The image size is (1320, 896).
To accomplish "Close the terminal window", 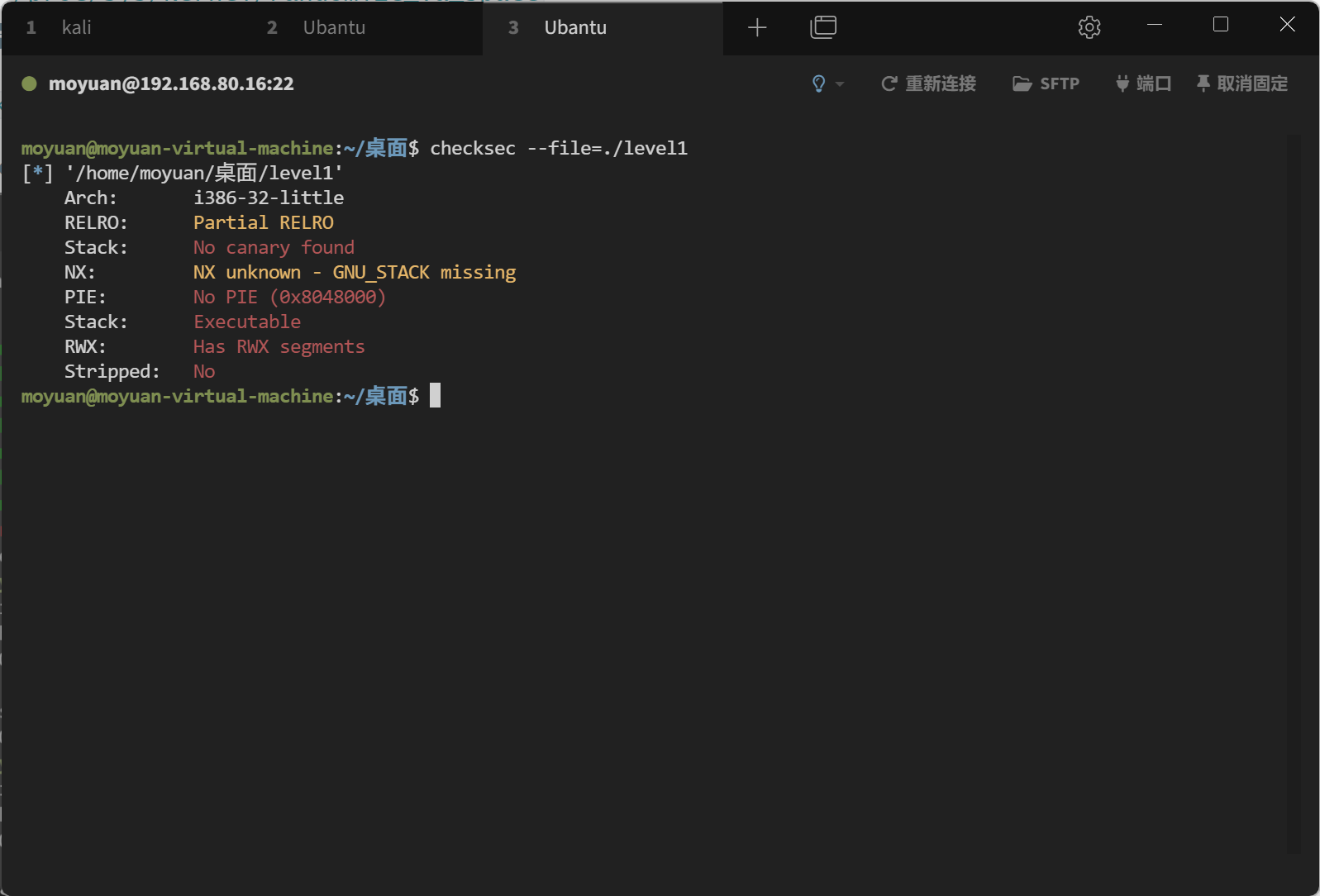I will point(1287,25).
